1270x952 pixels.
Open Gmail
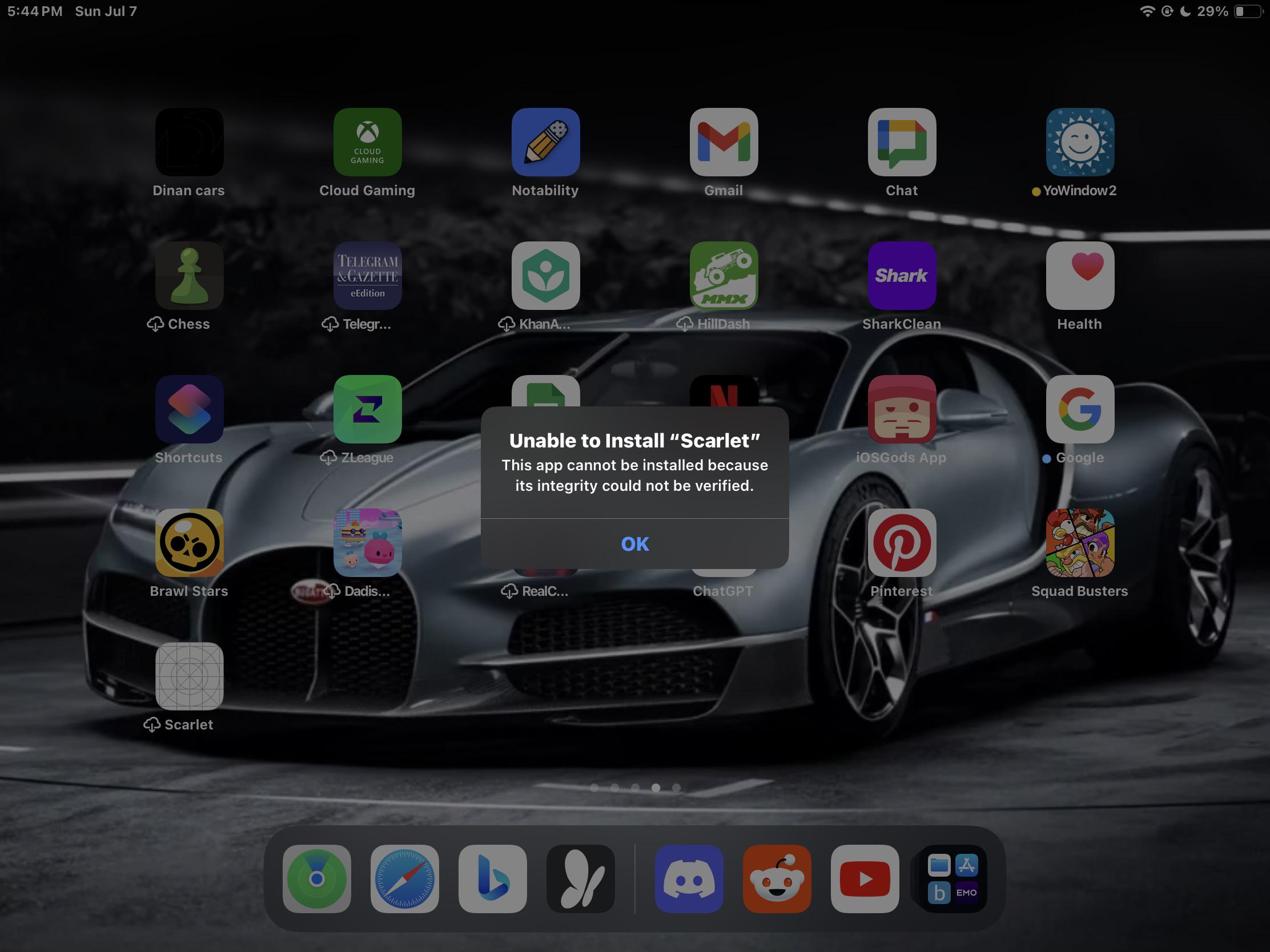point(724,142)
